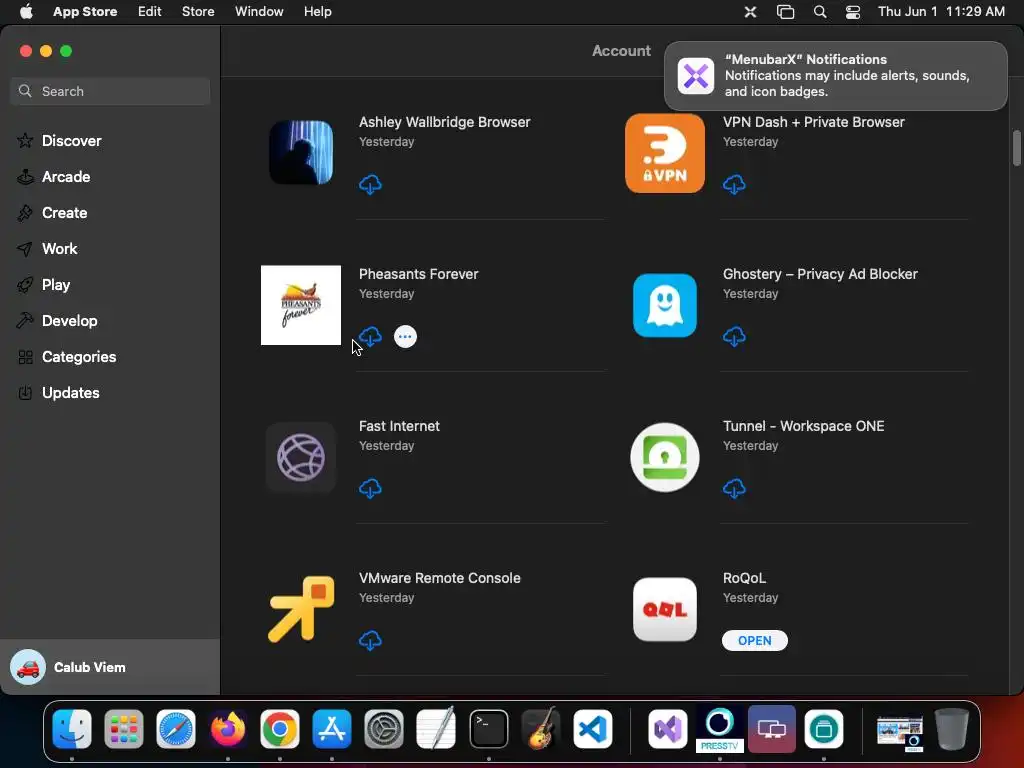Screen dimensions: 1024x768
Task: Open Visual Studio Code from Dock
Action: click(x=593, y=729)
